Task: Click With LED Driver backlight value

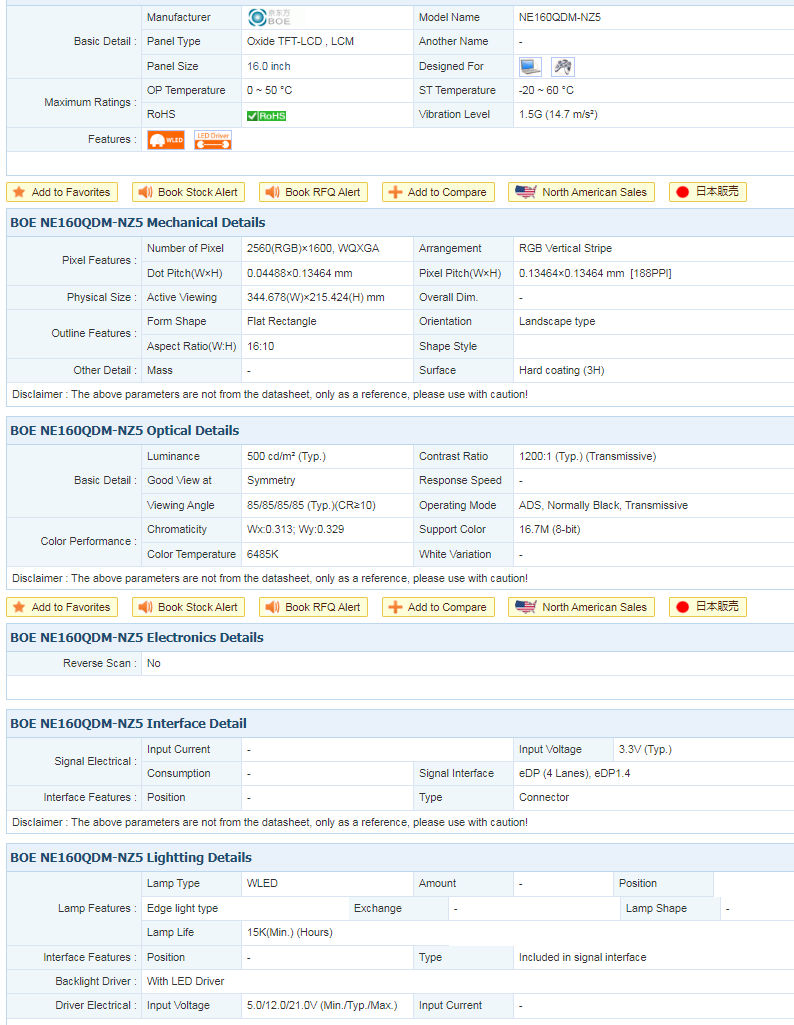Action: click(186, 982)
